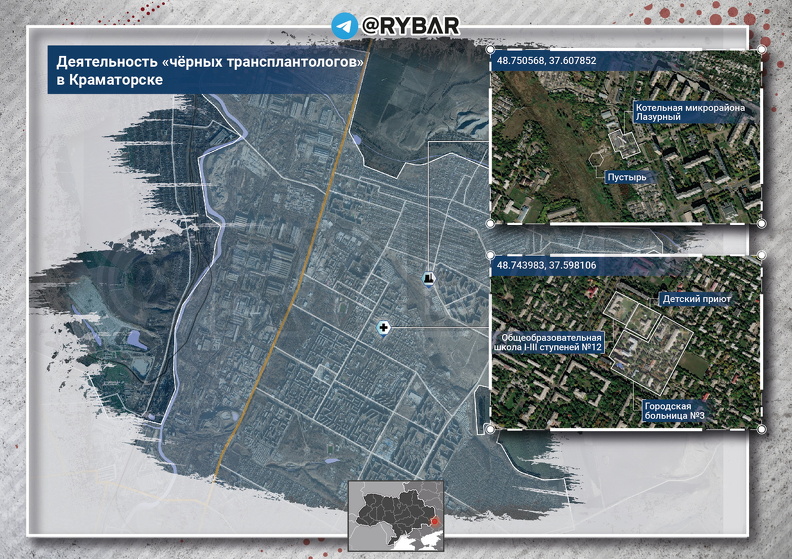This screenshot has height=559, width=792.
Task: Click the boiler house factory icon on map
Action: tap(429, 279)
